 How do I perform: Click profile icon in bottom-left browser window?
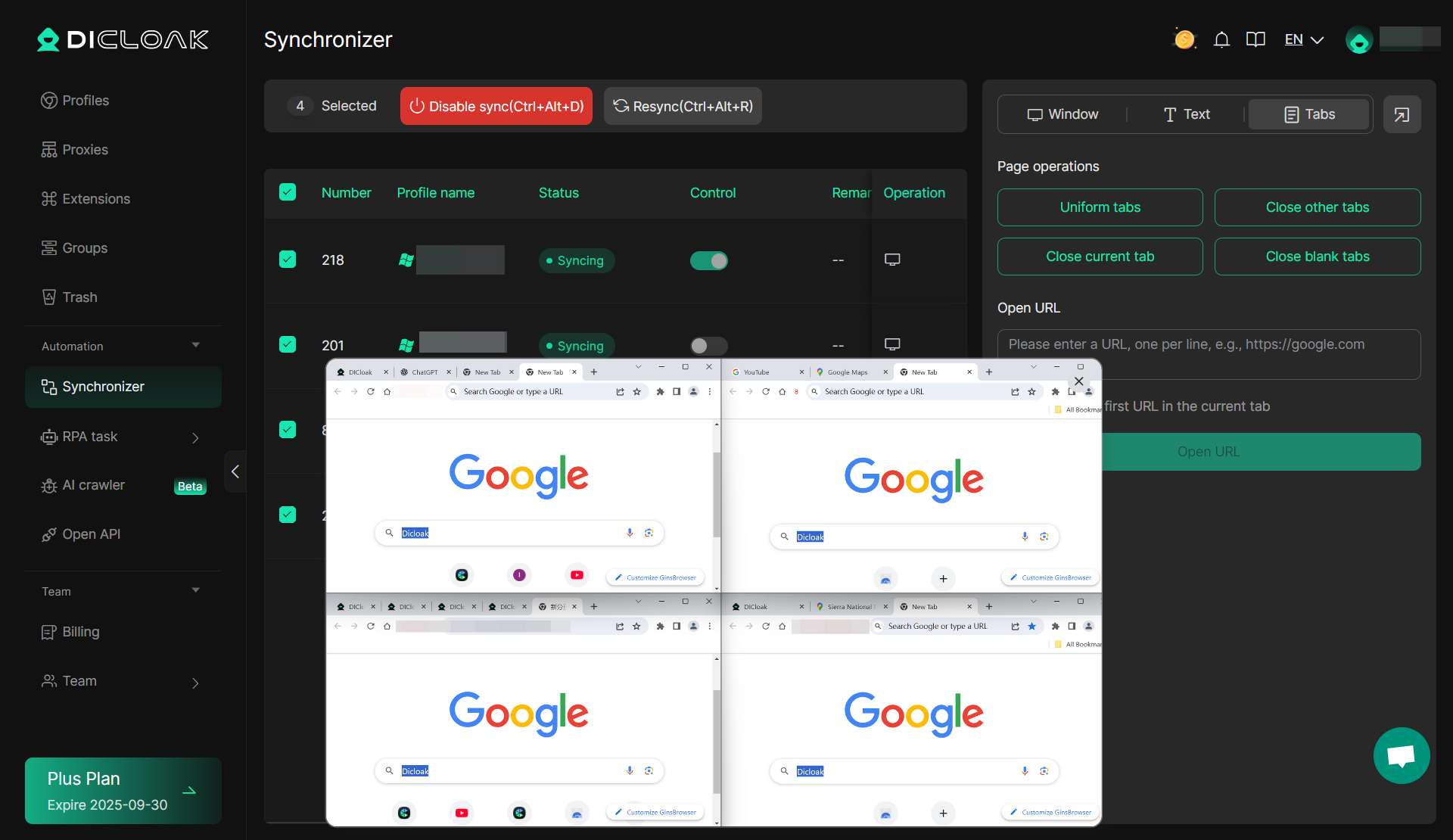click(693, 626)
